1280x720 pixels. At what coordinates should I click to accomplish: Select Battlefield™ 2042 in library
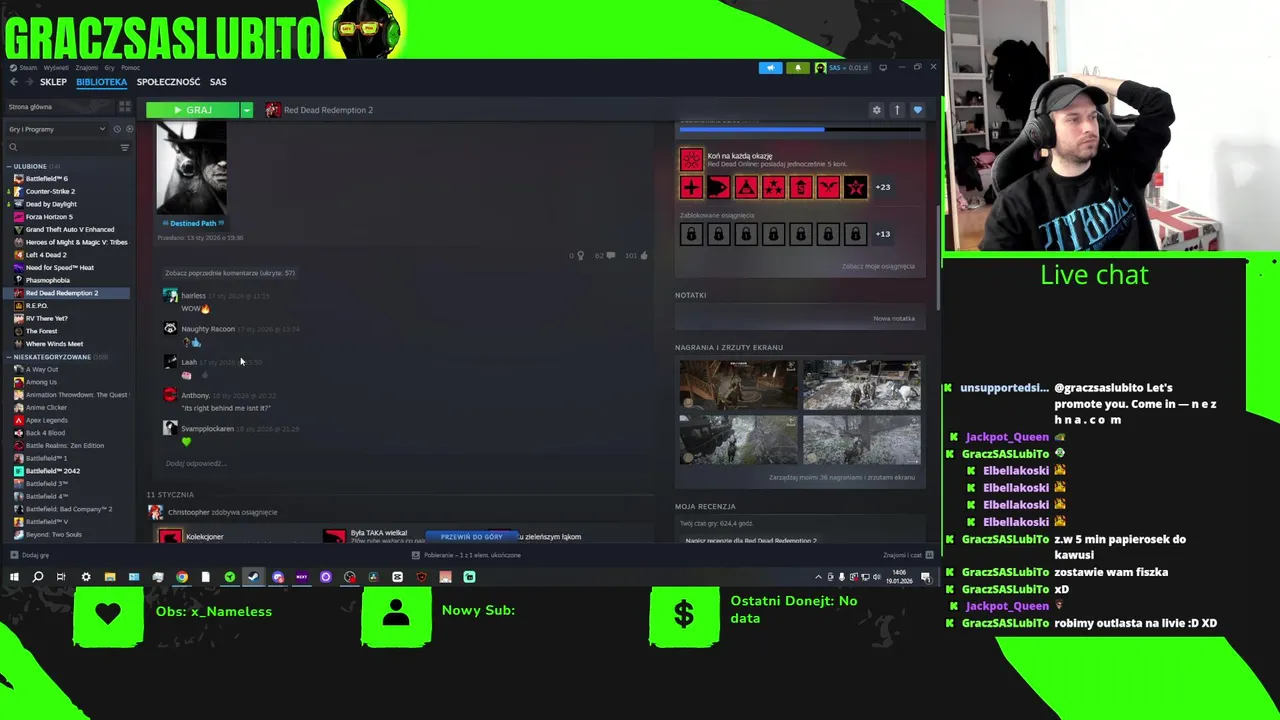pos(52,471)
